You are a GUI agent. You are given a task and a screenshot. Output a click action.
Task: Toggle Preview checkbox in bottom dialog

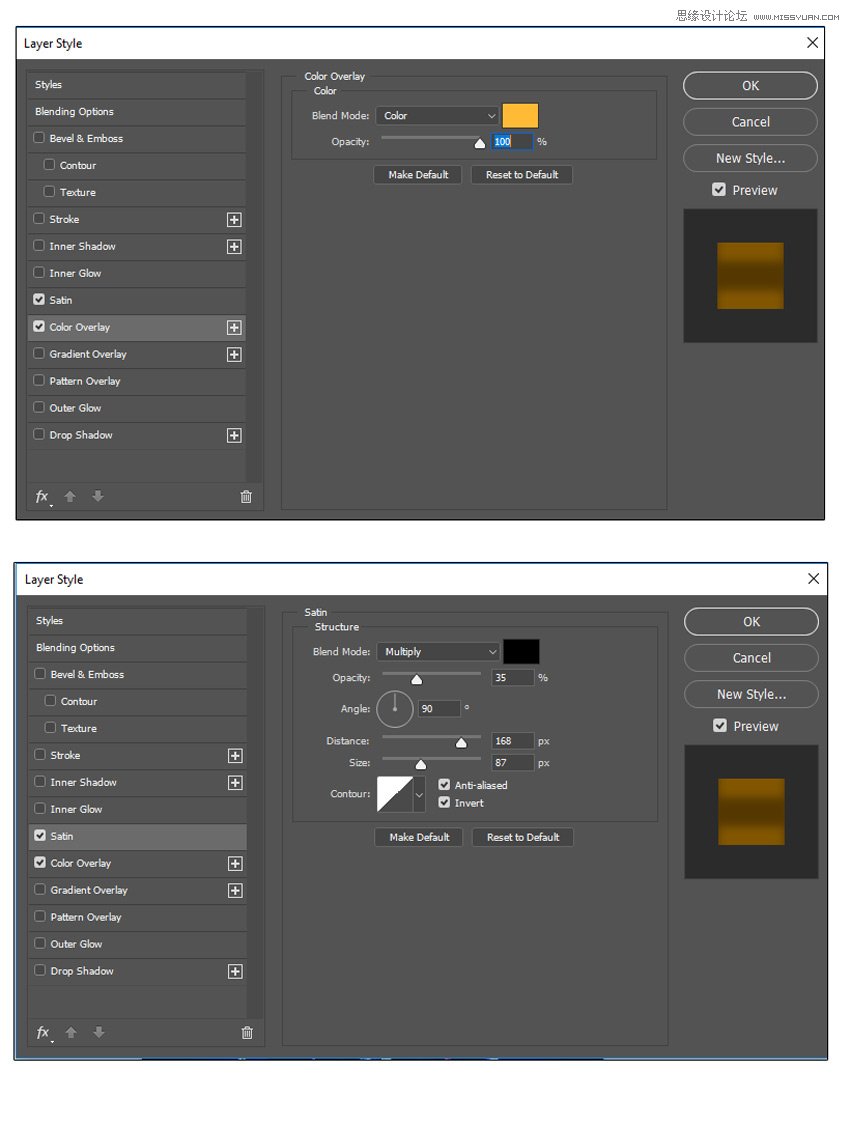(x=720, y=726)
